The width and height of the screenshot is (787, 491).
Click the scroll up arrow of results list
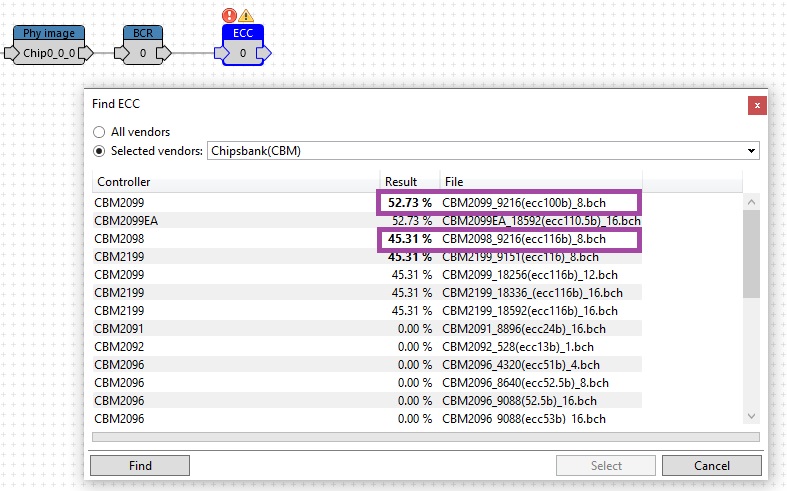click(751, 202)
